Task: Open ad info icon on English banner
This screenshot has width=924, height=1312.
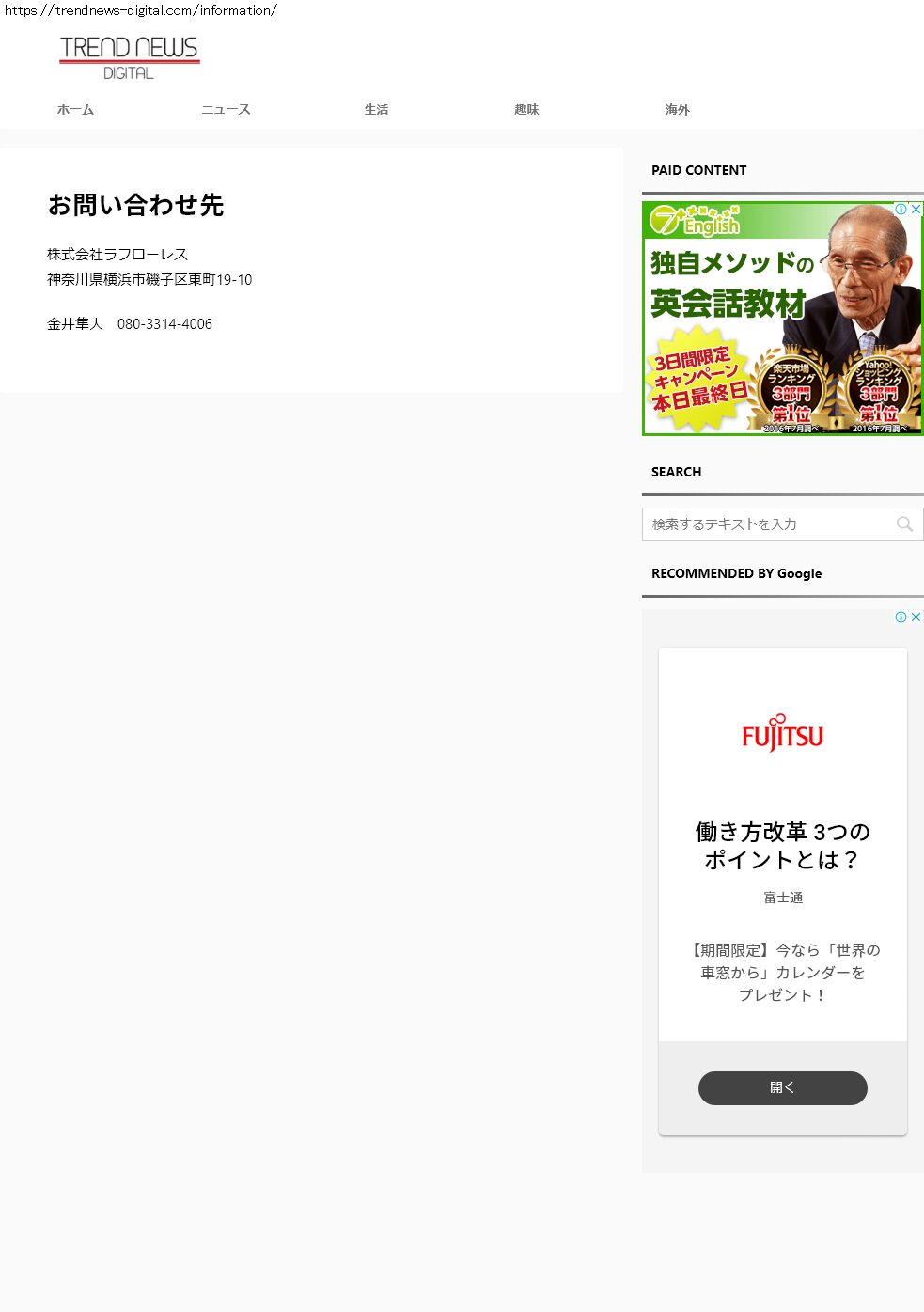Action: (901, 210)
